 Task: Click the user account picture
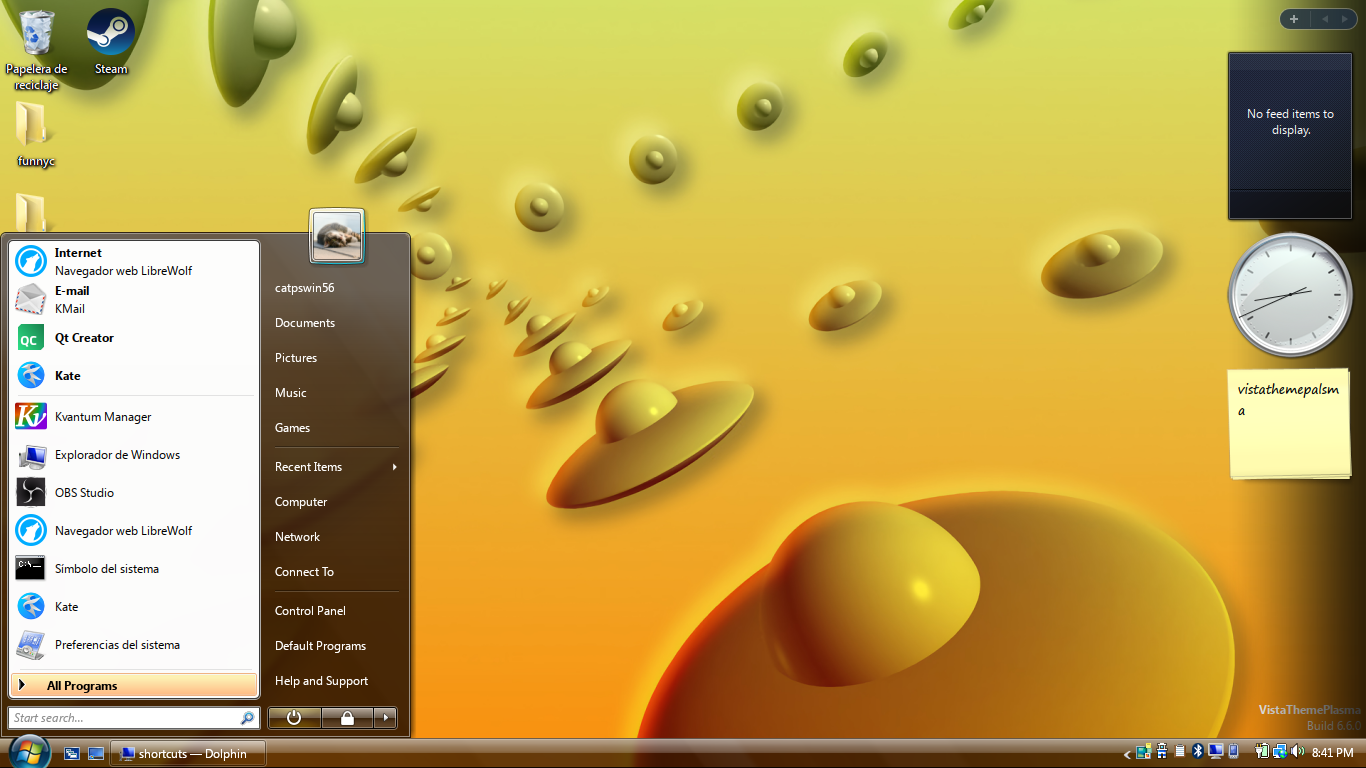point(337,236)
